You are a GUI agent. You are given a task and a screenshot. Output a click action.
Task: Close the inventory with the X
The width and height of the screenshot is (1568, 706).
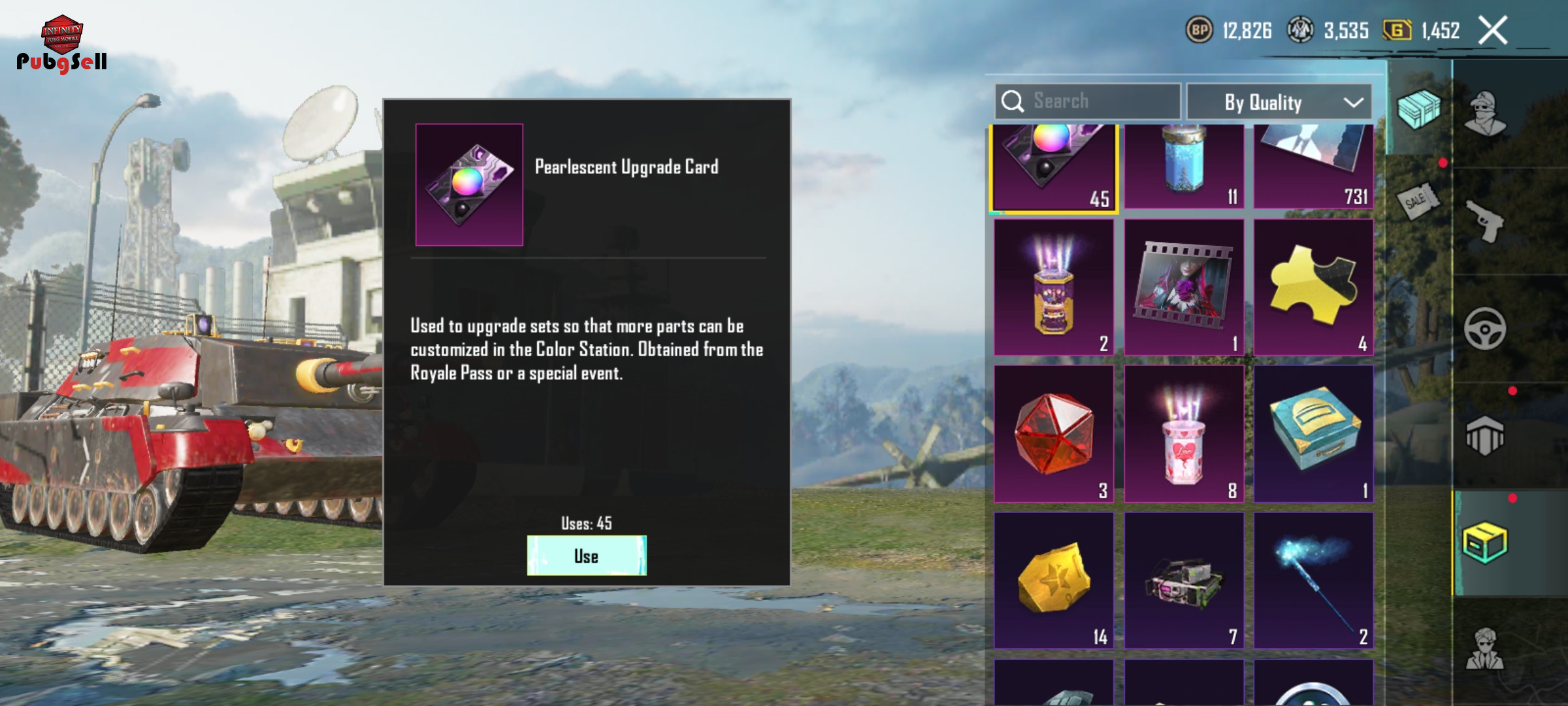click(1493, 30)
